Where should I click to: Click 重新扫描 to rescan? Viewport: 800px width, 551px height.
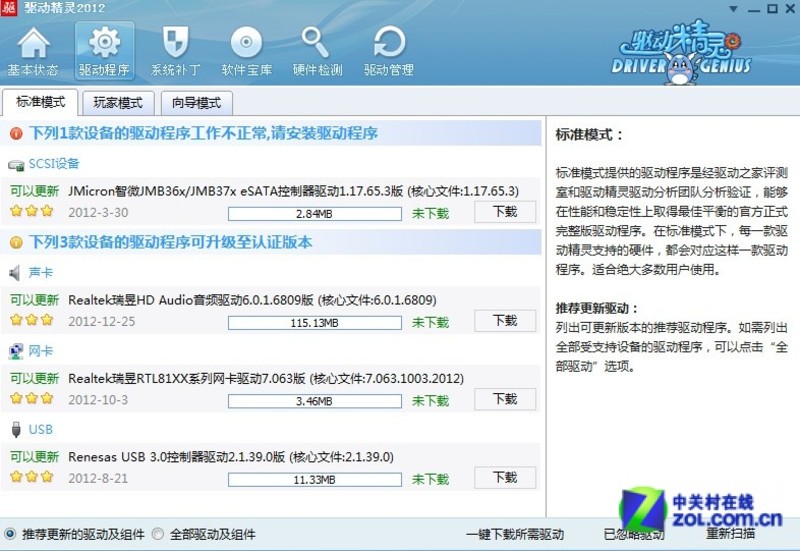(x=731, y=534)
